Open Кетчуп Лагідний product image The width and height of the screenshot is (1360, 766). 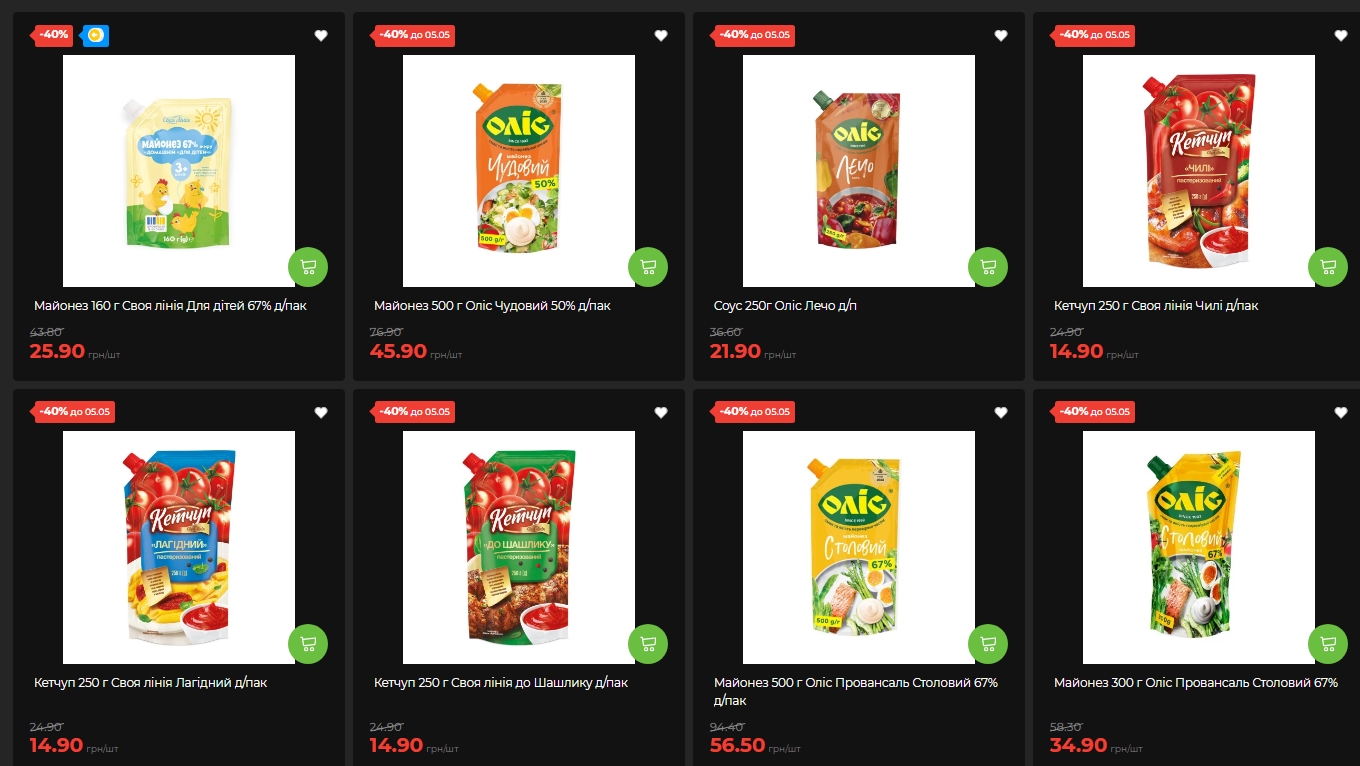[x=179, y=548]
